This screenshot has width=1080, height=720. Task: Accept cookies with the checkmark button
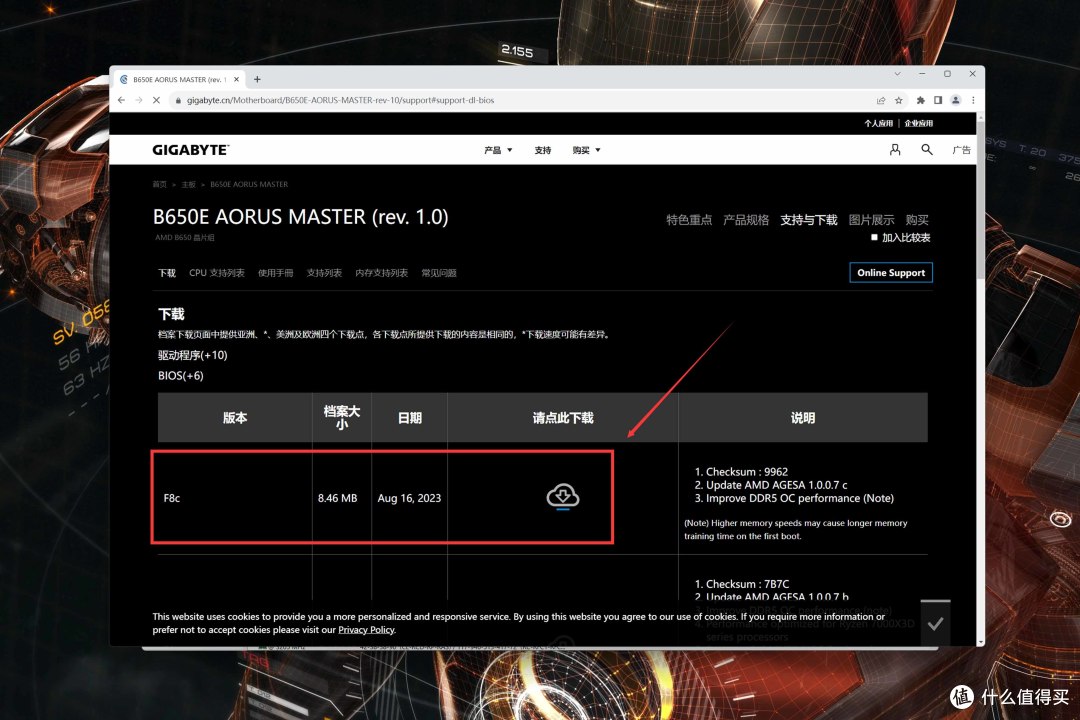coord(935,624)
